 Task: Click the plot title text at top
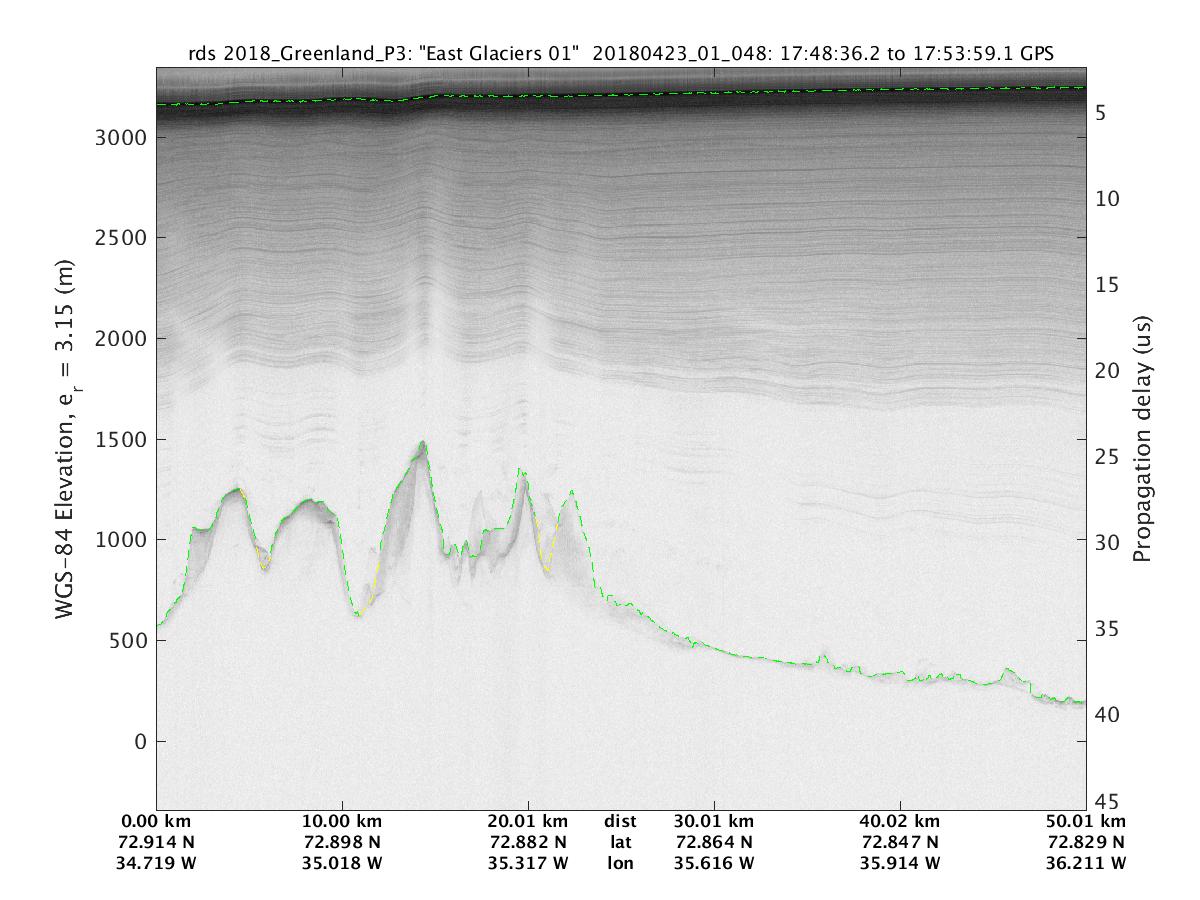point(620,54)
